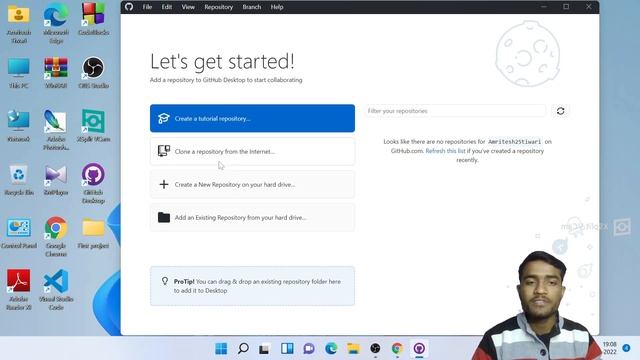Open the View menu
Viewport: 640px width, 360px height.
click(x=188, y=7)
